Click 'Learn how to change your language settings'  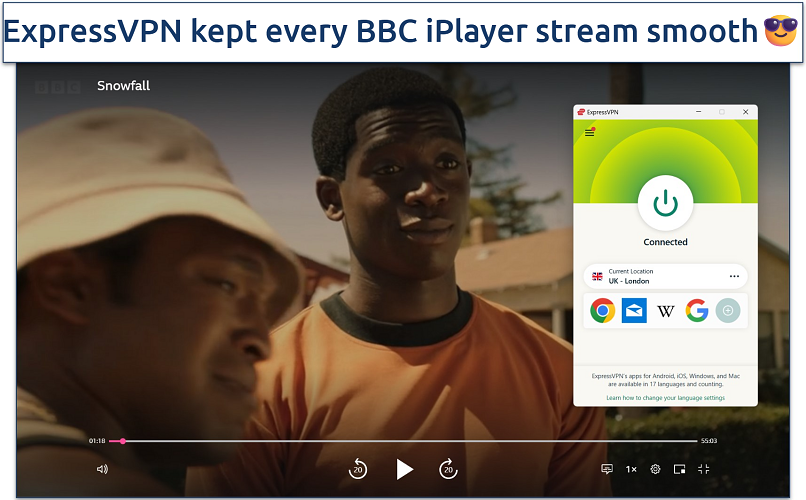click(665, 398)
